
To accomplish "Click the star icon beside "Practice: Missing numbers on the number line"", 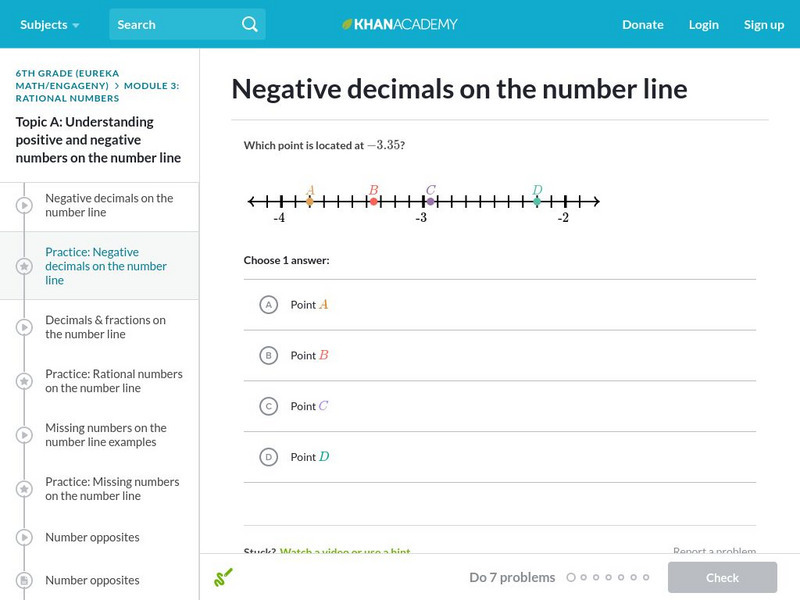I will (23, 489).
